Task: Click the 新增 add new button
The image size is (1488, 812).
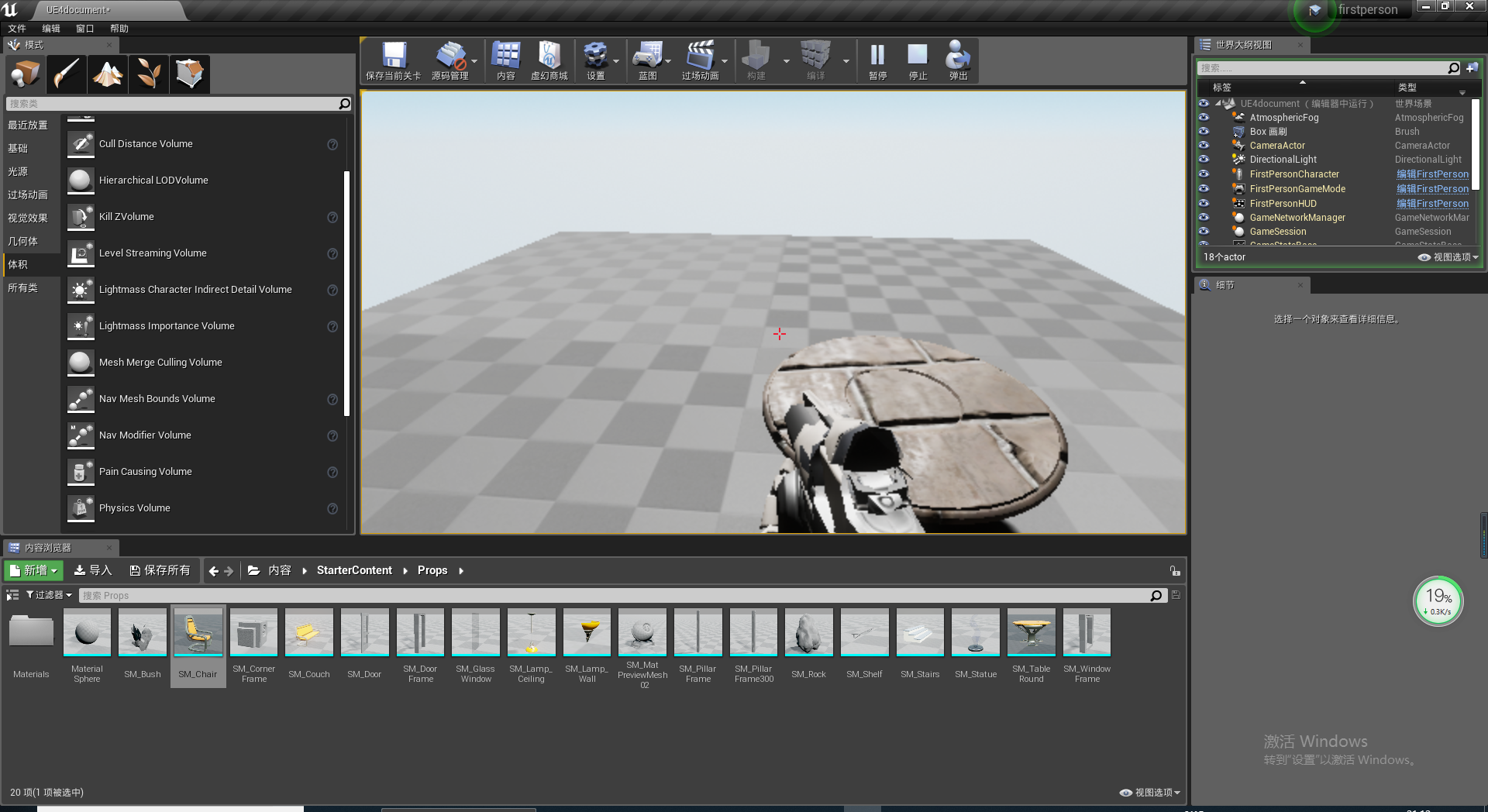Action: [34, 571]
